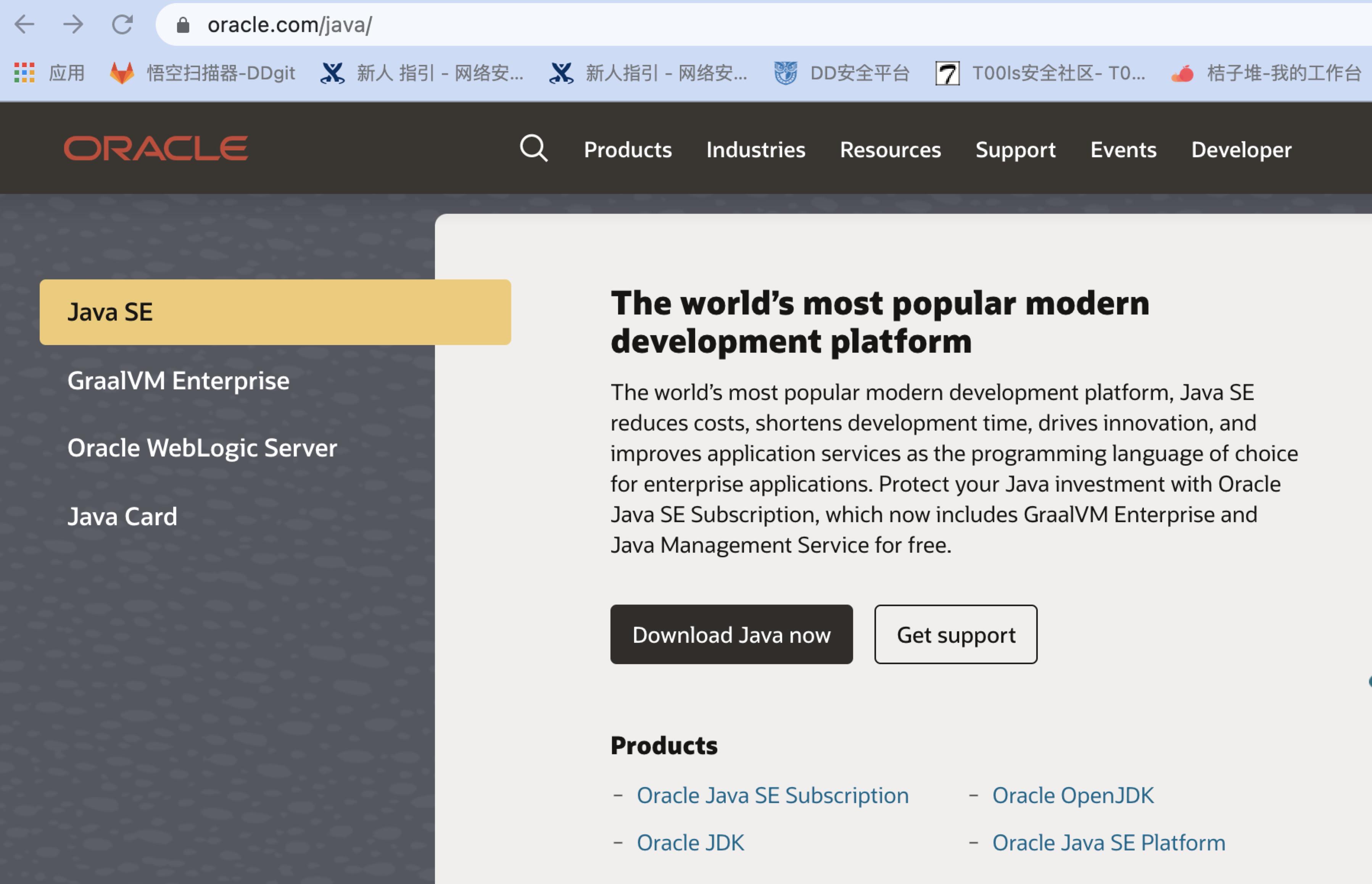Viewport: 1372px width, 884px height.
Task: Select the GraalVM Enterprise tab
Action: (179, 381)
